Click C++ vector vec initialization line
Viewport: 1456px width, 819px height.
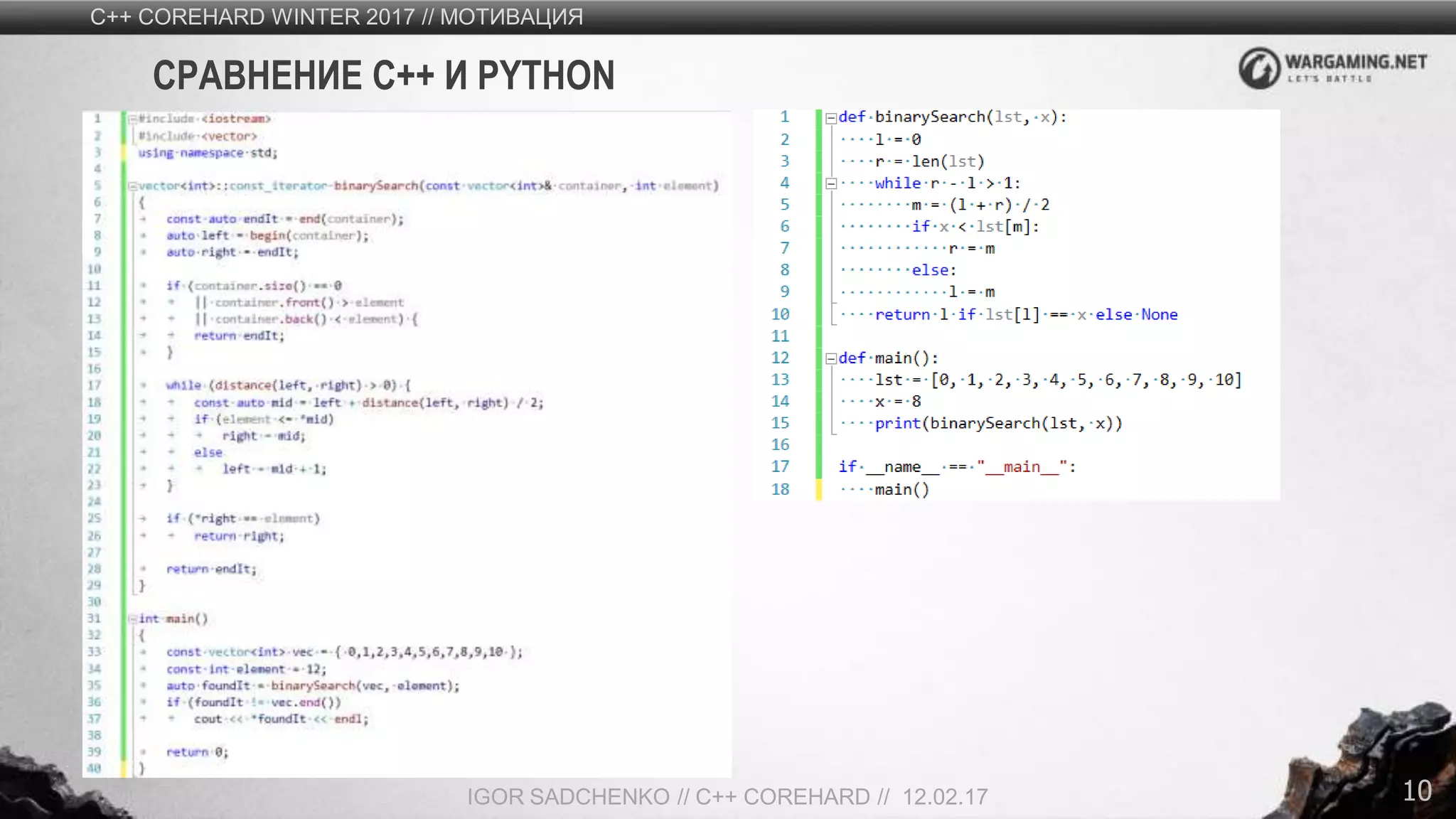pyautogui.click(x=344, y=652)
